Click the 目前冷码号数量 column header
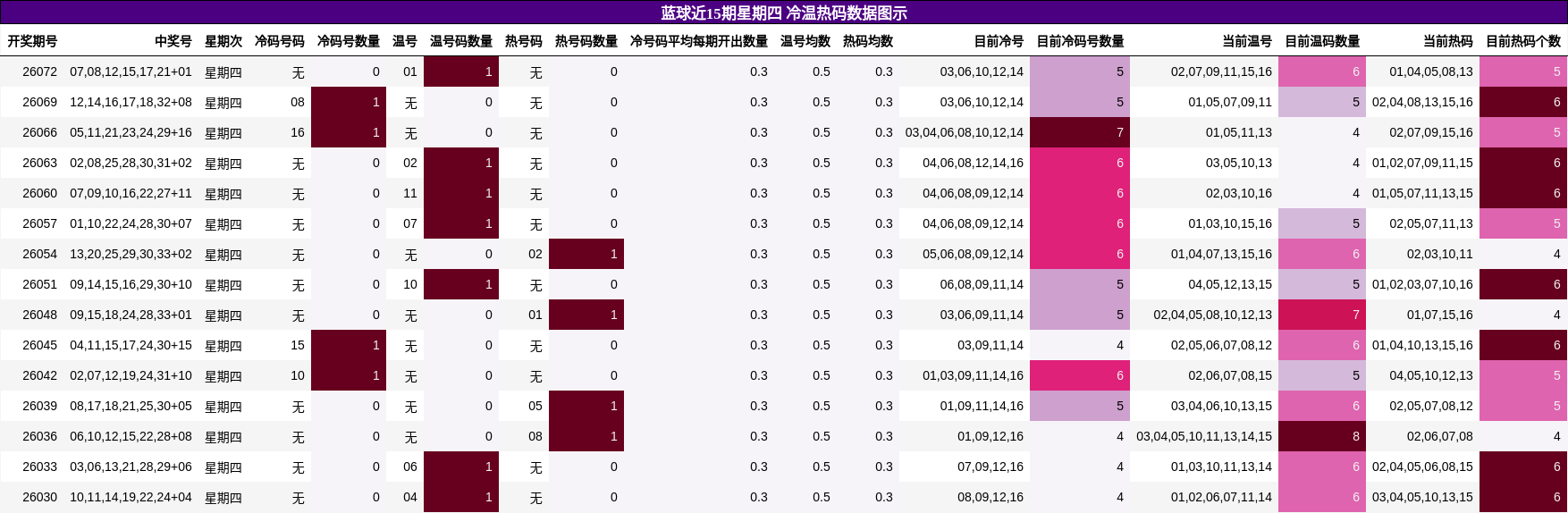 [x=1080, y=41]
